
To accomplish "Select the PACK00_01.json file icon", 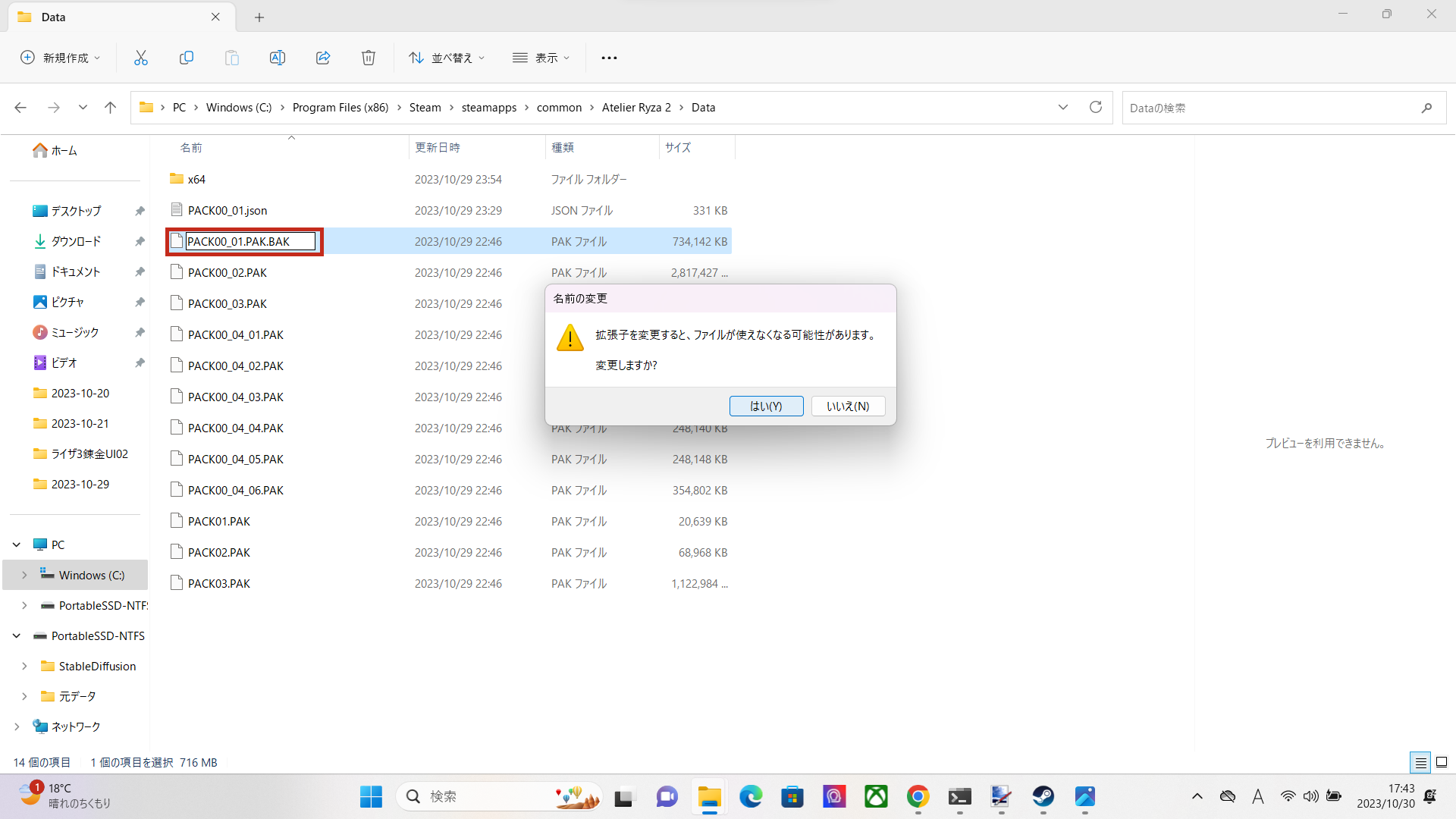I will (177, 210).
